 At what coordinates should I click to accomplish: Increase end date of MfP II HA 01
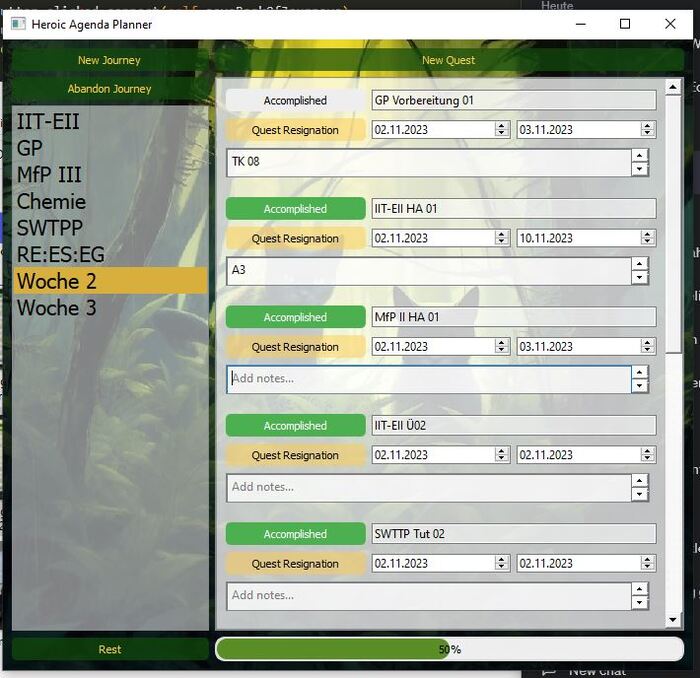[x=647, y=342]
